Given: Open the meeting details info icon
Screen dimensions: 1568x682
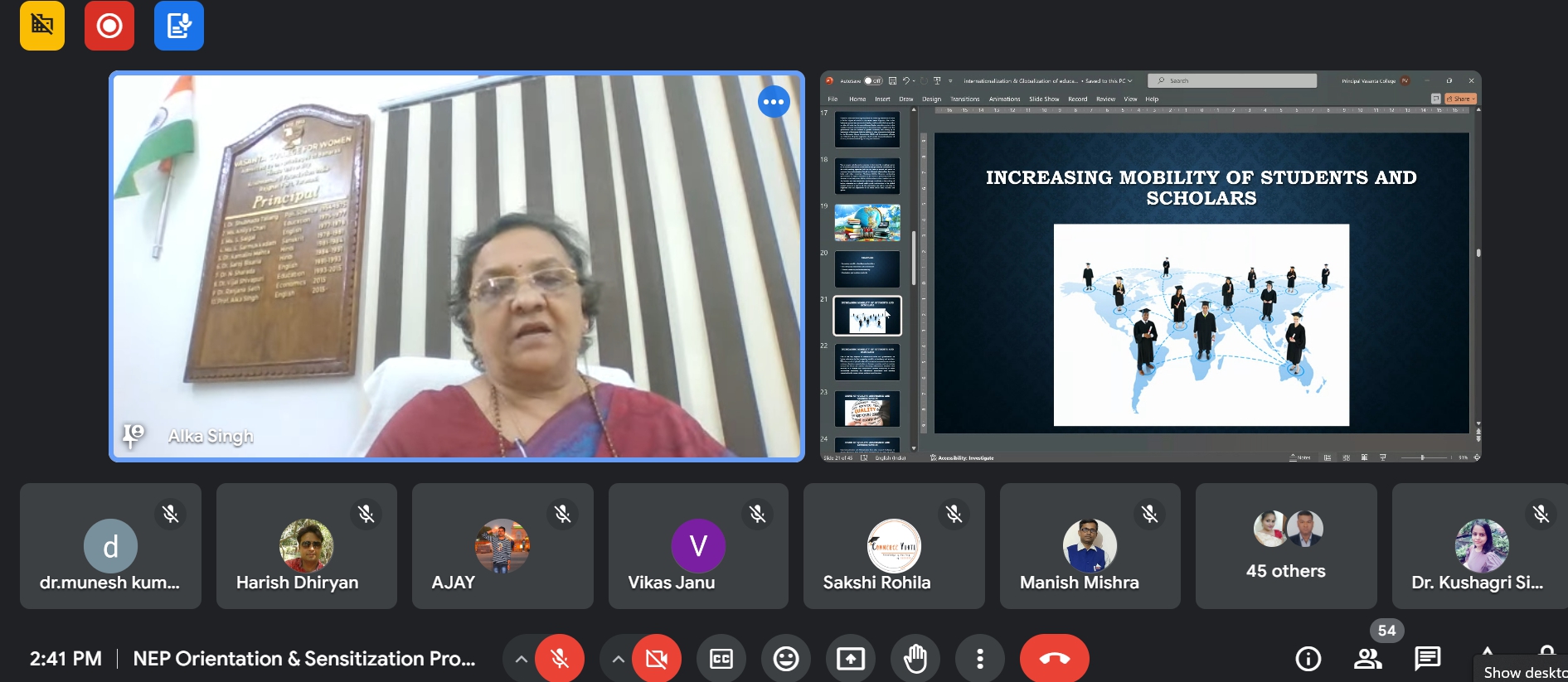Looking at the screenshot, I should (1308, 659).
